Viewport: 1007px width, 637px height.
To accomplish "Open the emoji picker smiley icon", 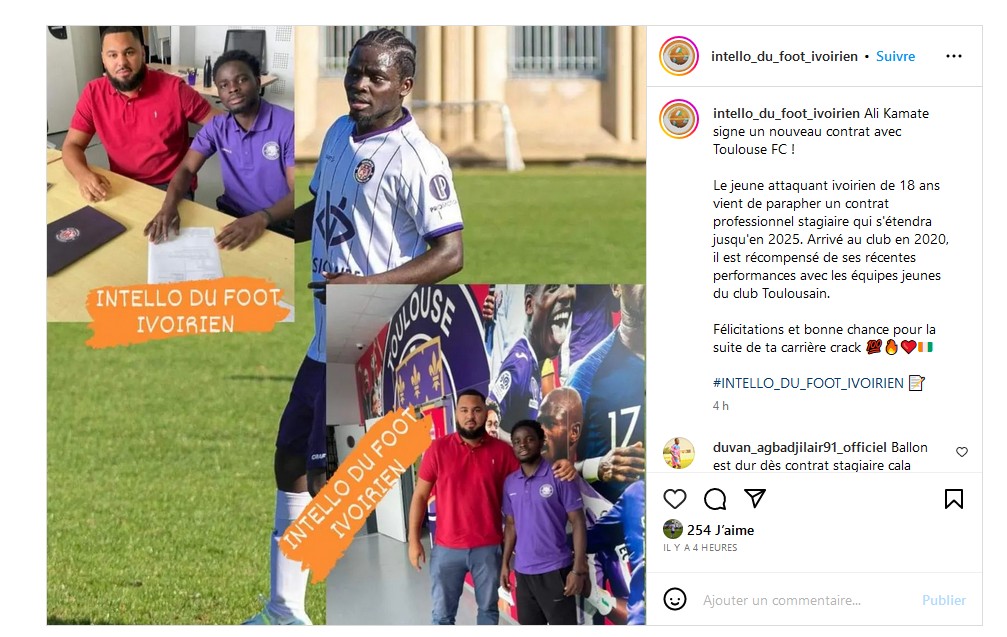I will [x=674, y=599].
